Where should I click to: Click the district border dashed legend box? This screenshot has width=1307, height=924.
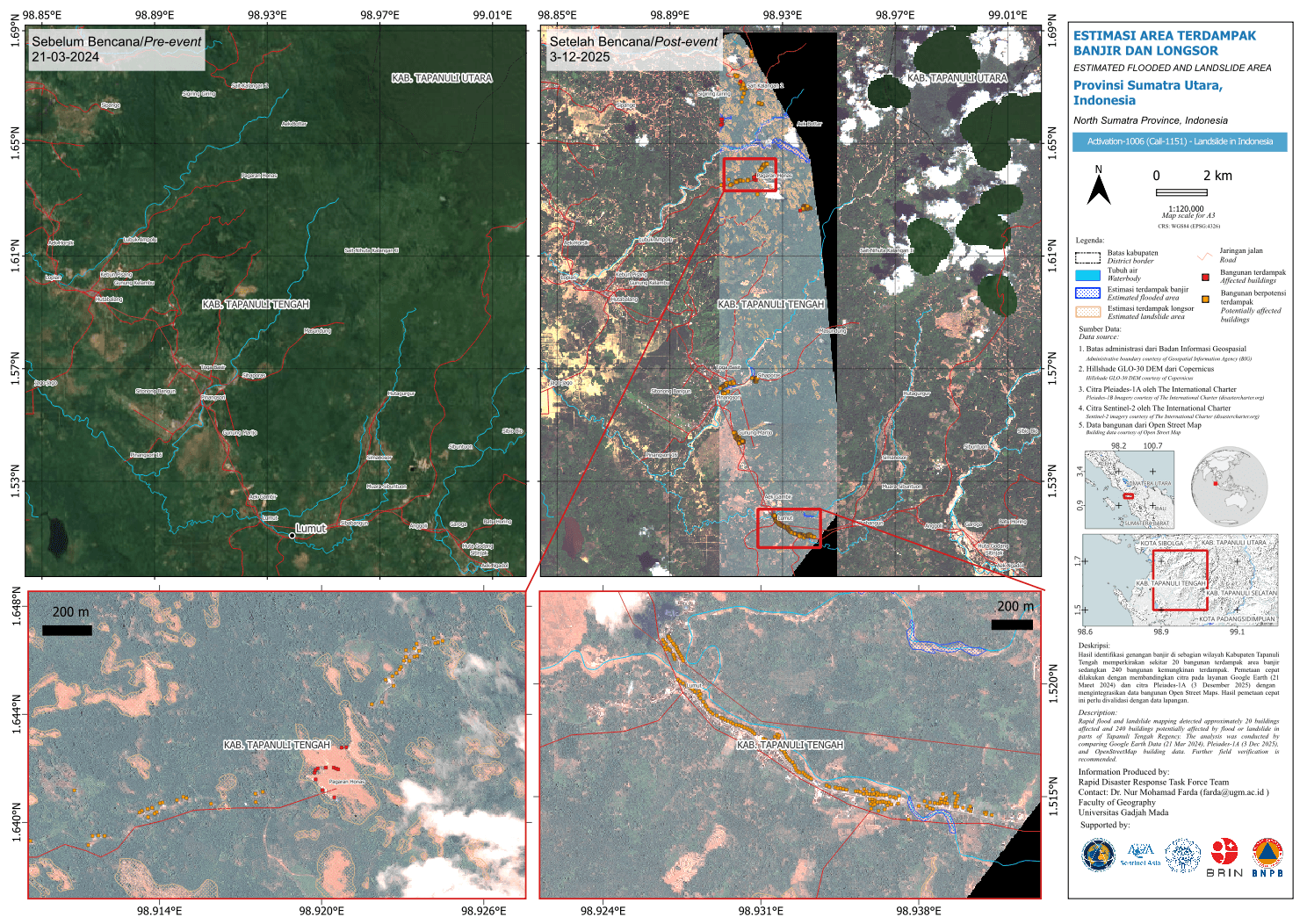tap(1087, 257)
